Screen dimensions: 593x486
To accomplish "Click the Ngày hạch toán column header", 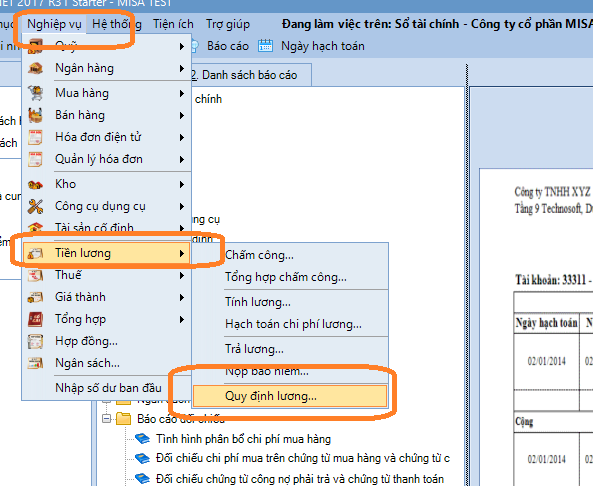I will [x=546, y=323].
